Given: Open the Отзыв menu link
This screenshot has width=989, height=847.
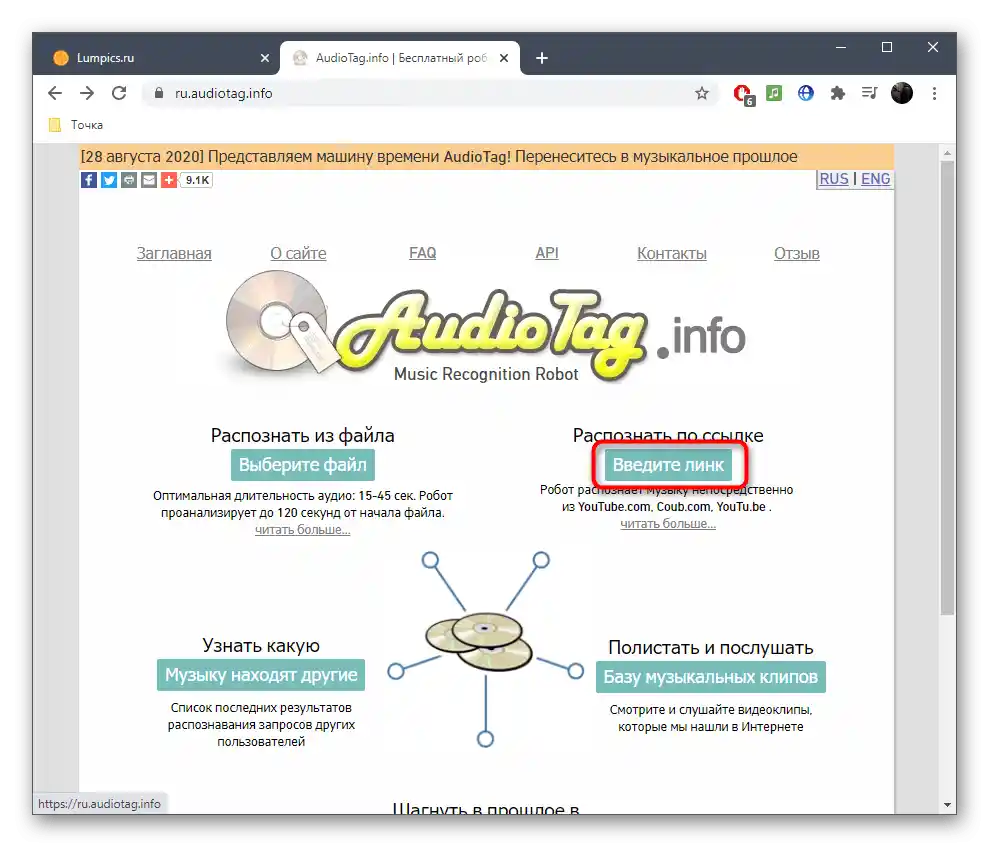Looking at the screenshot, I should click(x=797, y=254).
